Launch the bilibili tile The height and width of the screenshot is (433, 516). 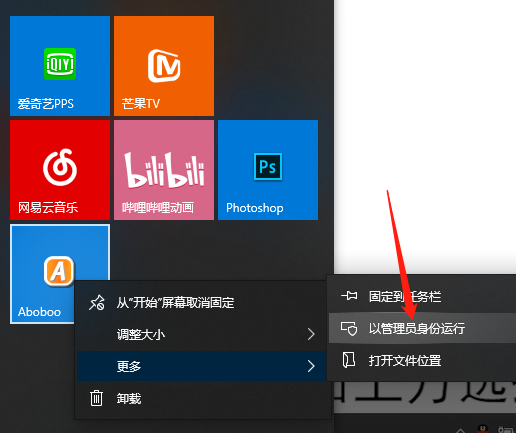point(164,170)
